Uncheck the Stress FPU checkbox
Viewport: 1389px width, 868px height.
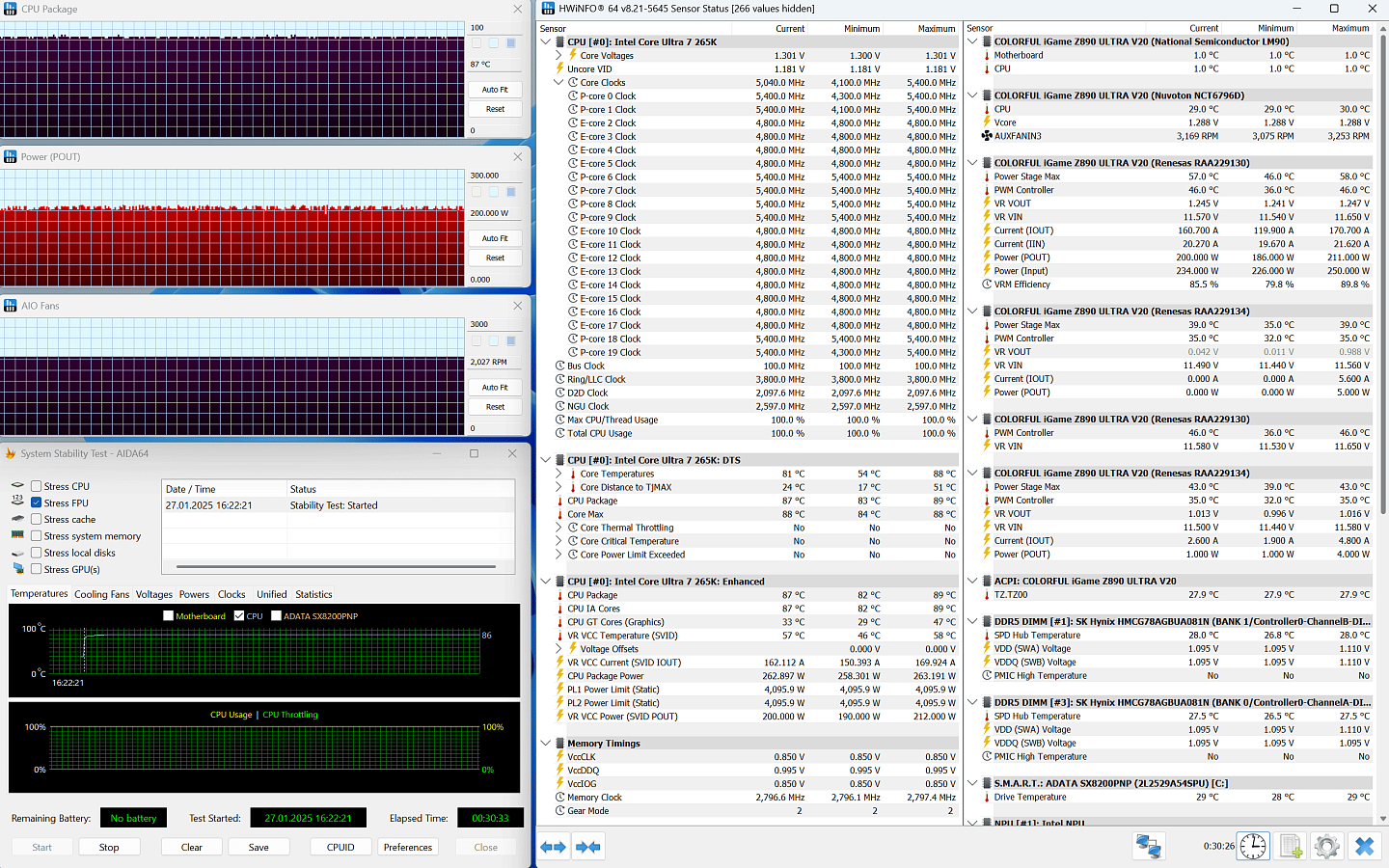click(36, 502)
